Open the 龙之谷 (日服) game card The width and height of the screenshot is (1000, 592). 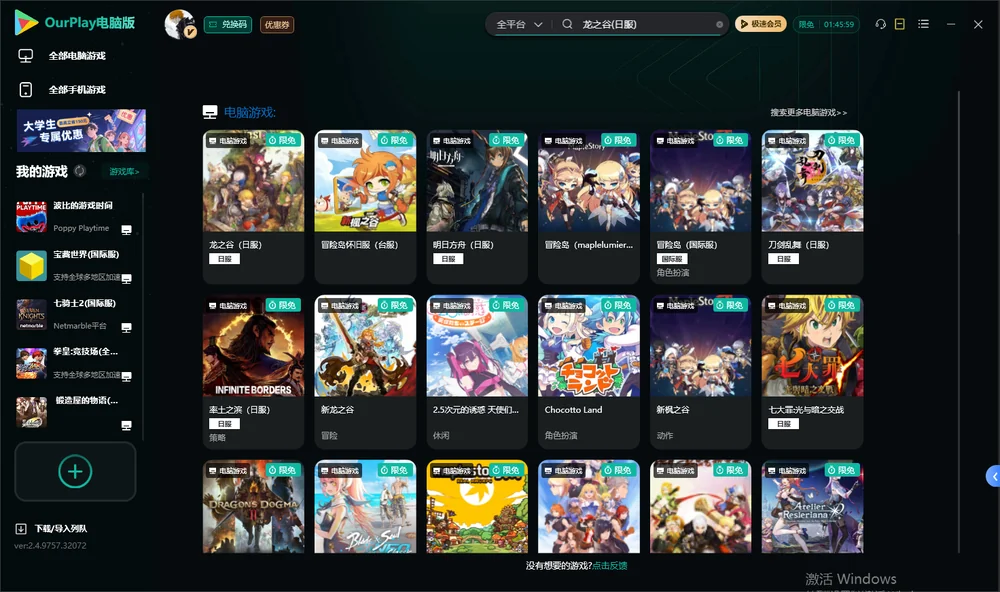254,207
